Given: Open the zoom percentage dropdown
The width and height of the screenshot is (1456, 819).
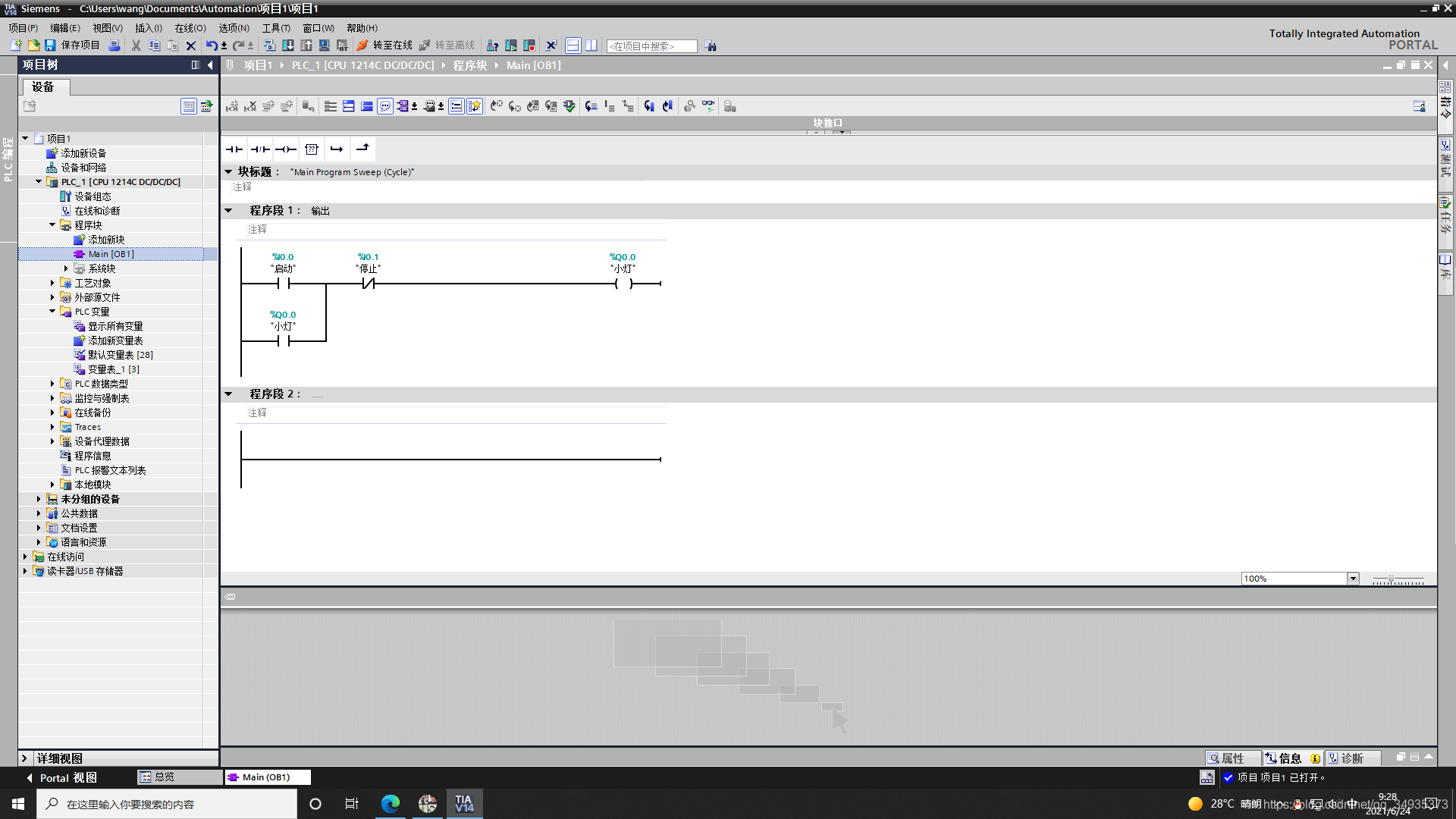Looking at the screenshot, I should click(1353, 579).
